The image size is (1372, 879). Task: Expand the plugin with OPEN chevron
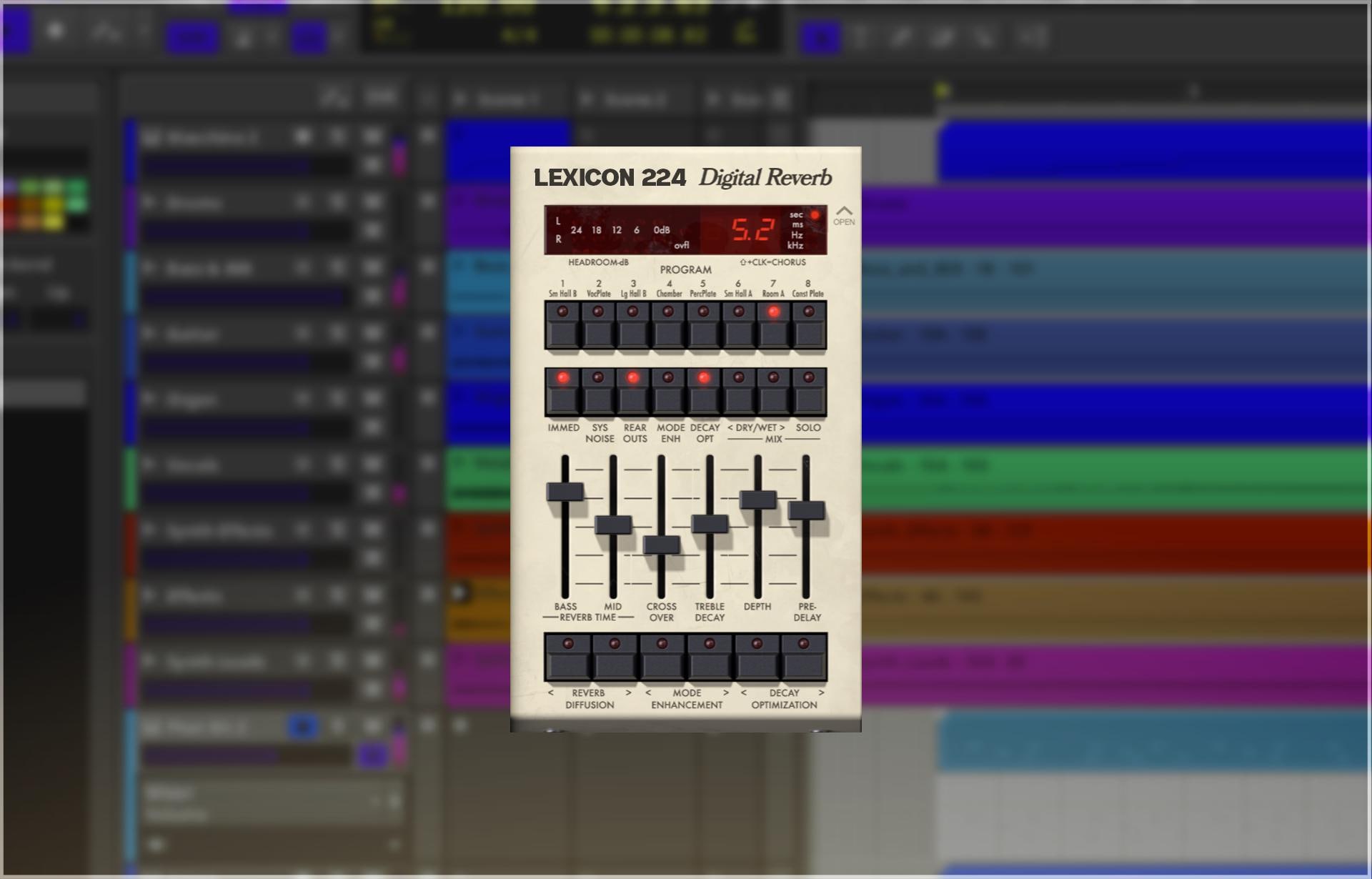click(x=844, y=215)
